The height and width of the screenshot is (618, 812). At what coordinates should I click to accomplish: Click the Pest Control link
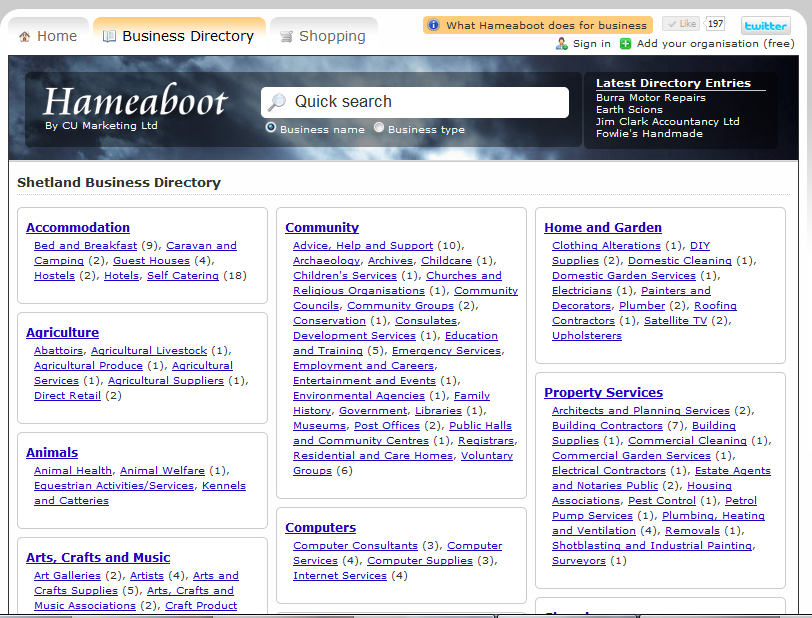coord(662,501)
